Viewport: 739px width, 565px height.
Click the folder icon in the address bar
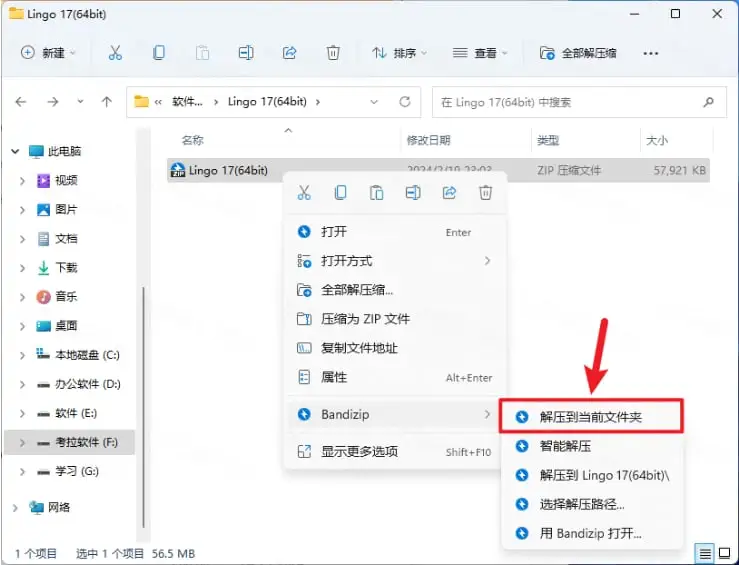141,102
